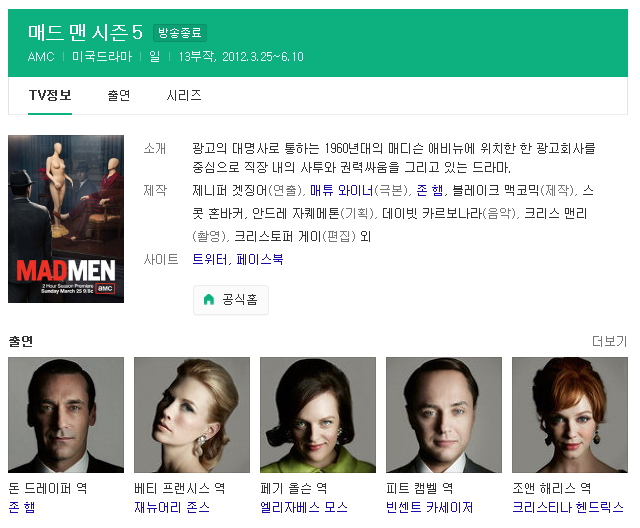Screen dimensions: 640x528
Task: Click the 출연 section heading above cast photos
Action: point(21,342)
